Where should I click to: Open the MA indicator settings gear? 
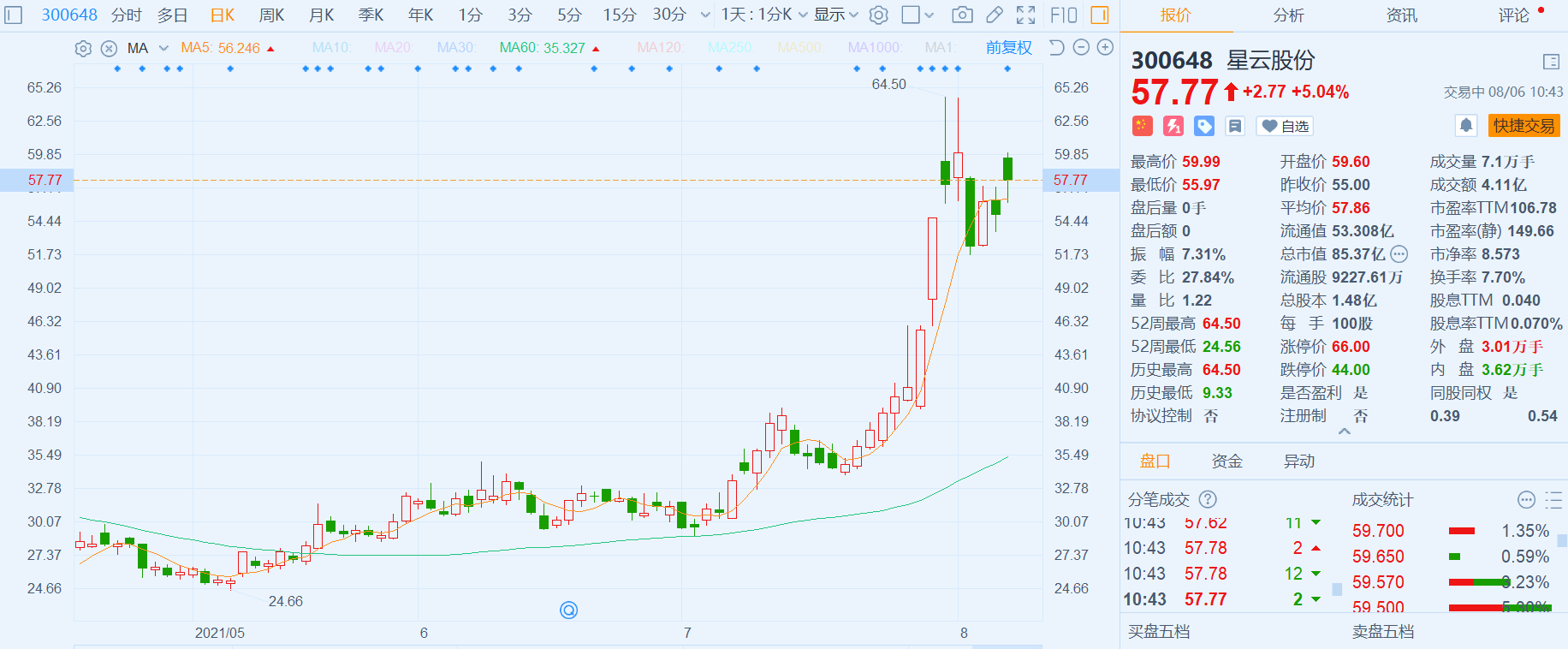tap(83, 49)
